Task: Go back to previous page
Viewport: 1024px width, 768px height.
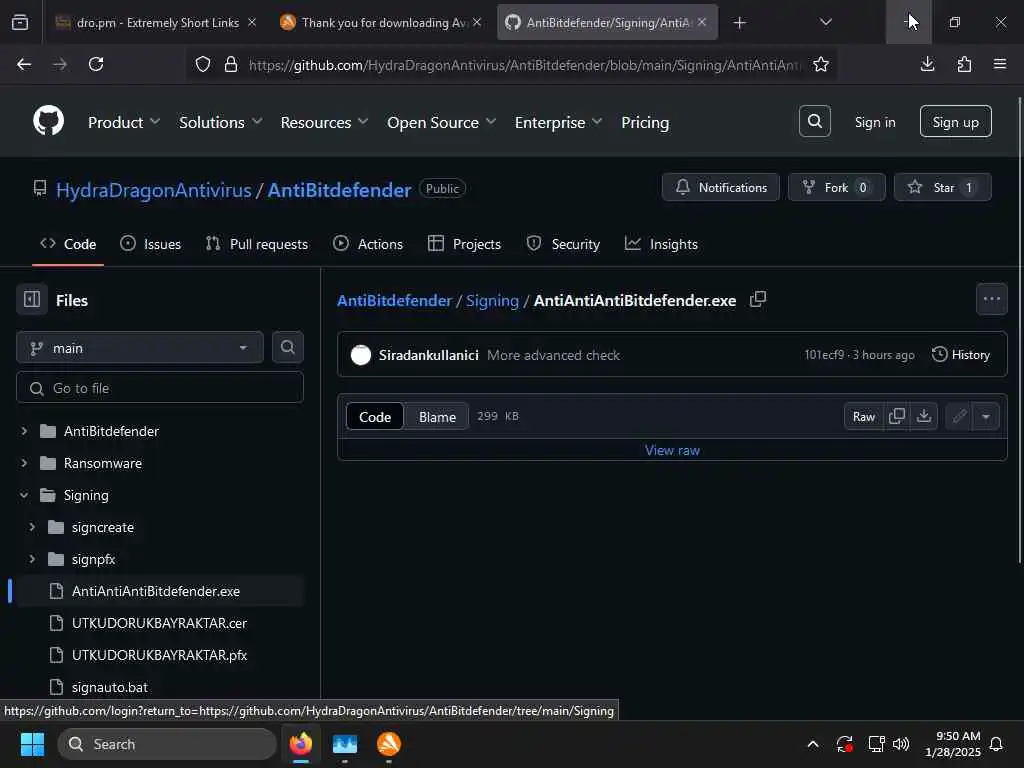Action: (x=24, y=64)
